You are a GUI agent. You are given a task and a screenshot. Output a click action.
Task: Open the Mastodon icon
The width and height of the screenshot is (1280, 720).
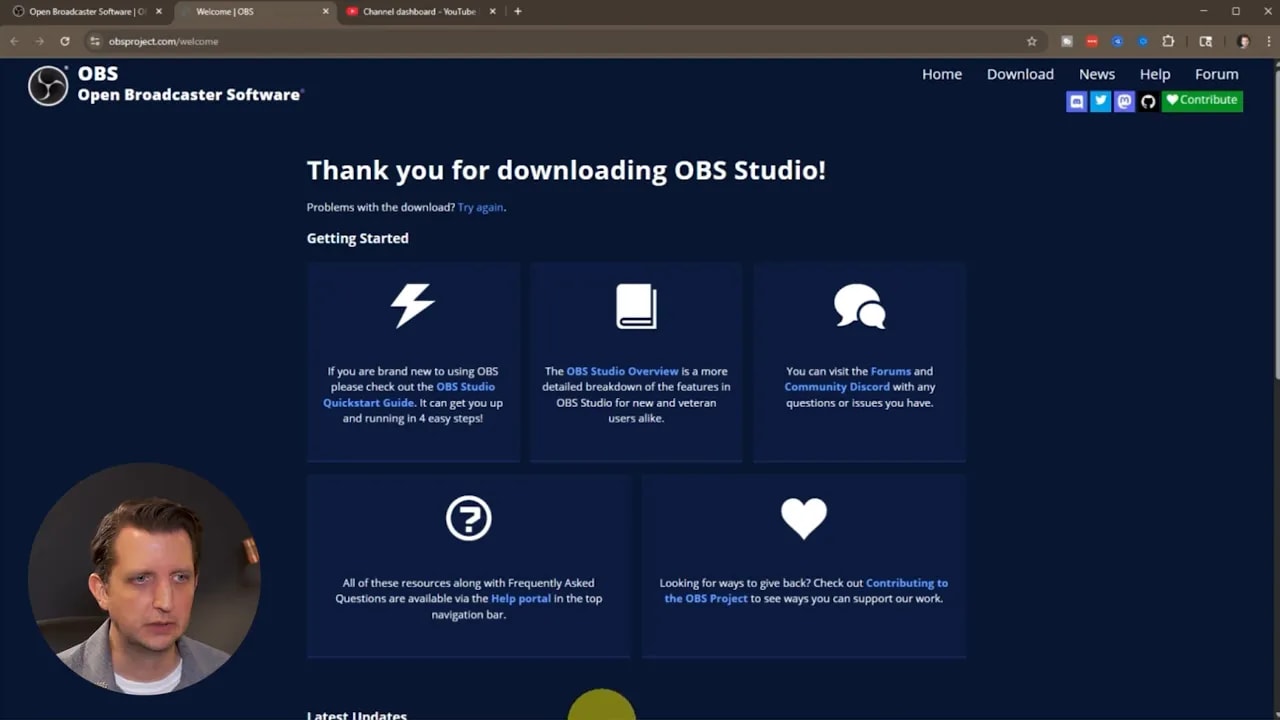pyautogui.click(x=1125, y=101)
